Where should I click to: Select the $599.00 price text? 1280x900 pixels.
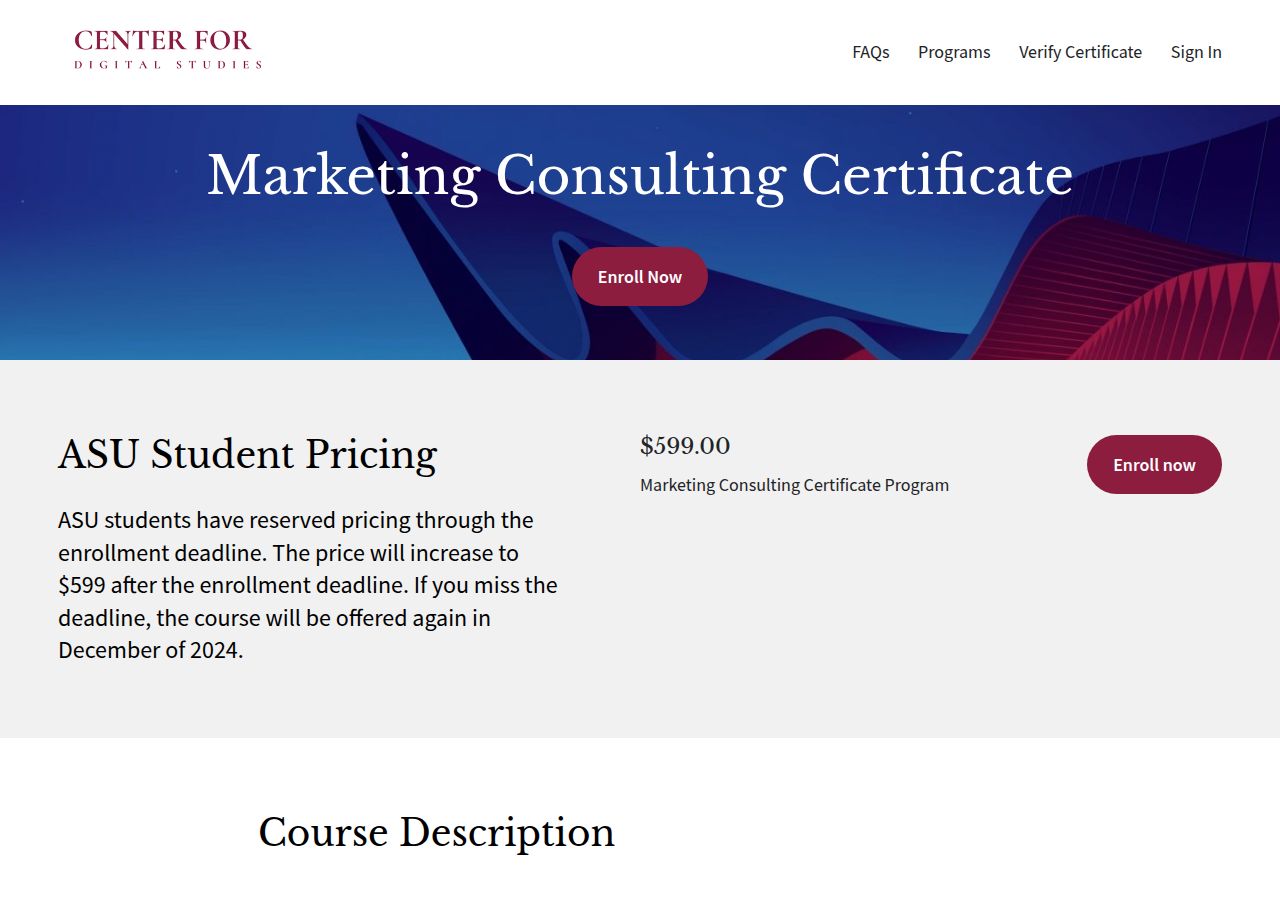click(x=685, y=446)
